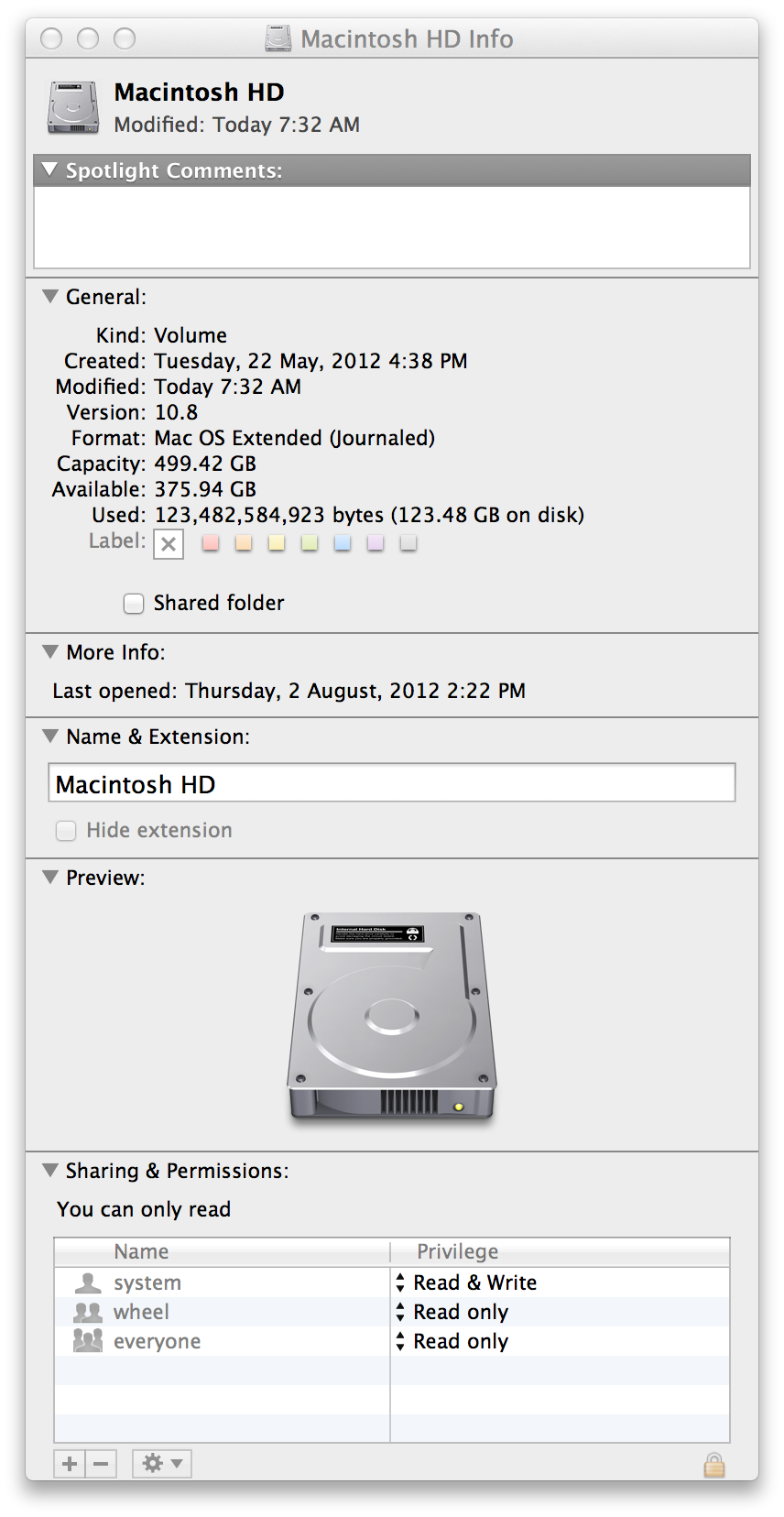Select the gray label color
This screenshot has width=784, height=1517.
tap(408, 542)
